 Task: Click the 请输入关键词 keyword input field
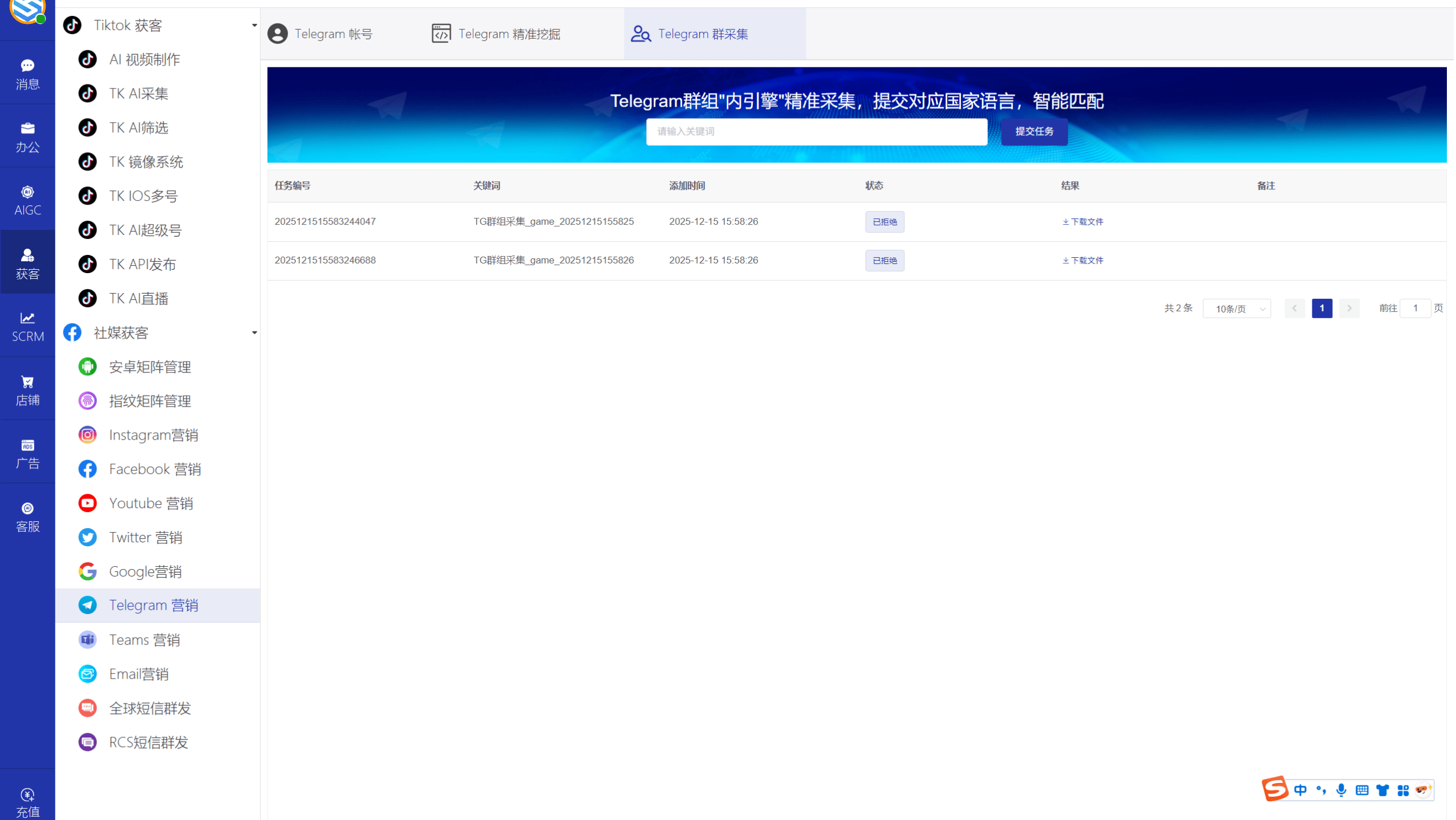[816, 132]
